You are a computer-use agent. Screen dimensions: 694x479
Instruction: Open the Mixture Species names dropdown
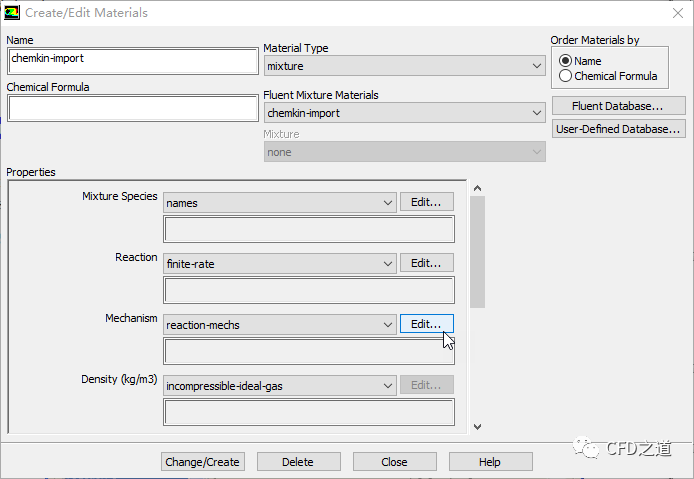pyautogui.click(x=280, y=203)
